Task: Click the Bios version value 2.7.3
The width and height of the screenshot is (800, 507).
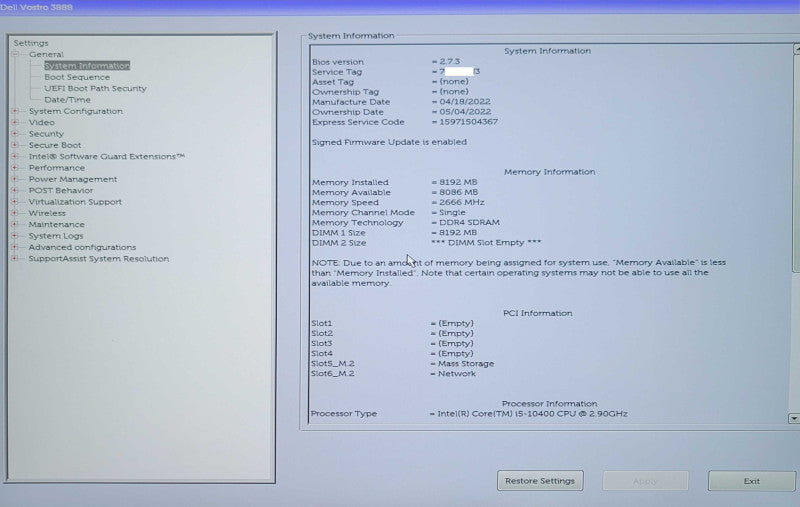Action: [449, 61]
